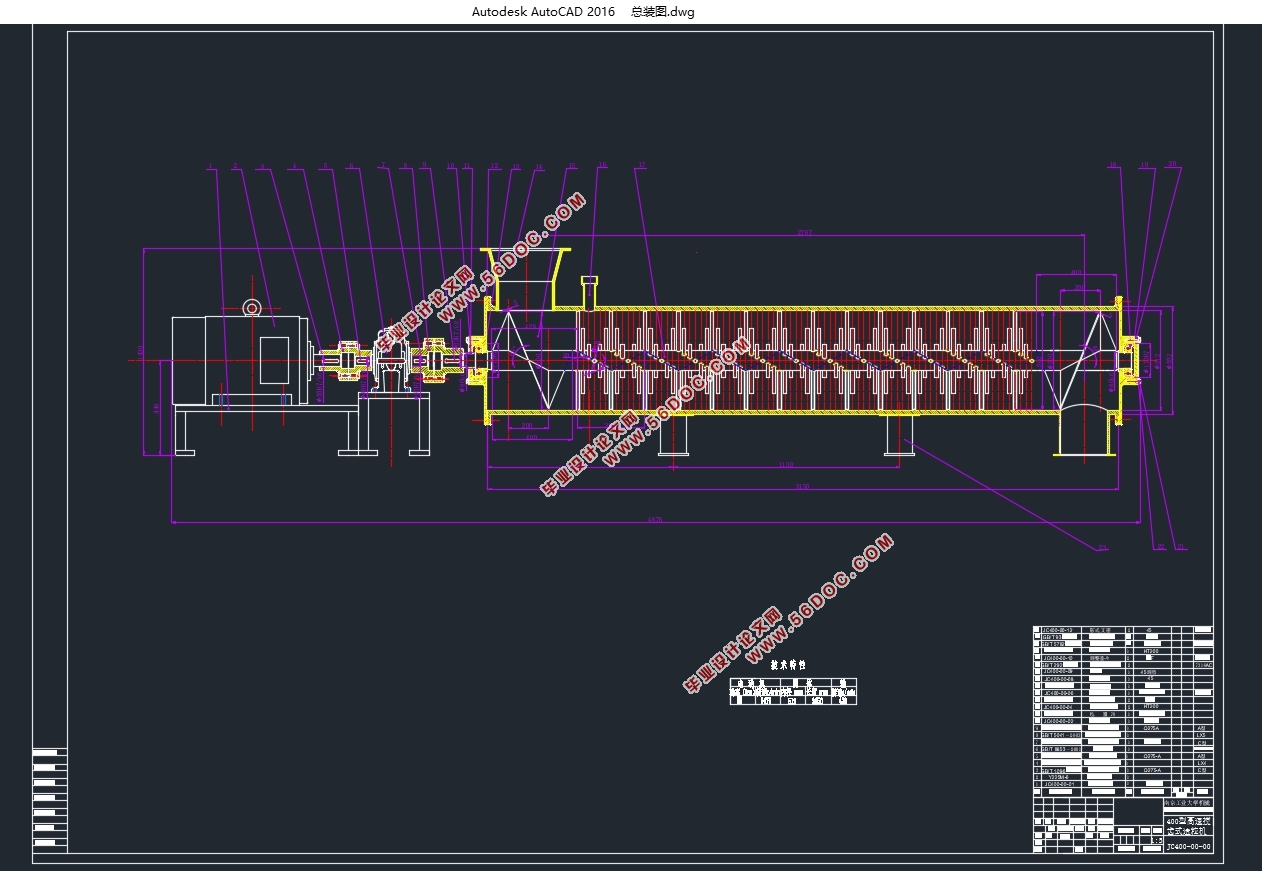Image resolution: width=1262 pixels, height=871 pixels.
Task: Click part balloon number 1
Action: tap(211, 166)
